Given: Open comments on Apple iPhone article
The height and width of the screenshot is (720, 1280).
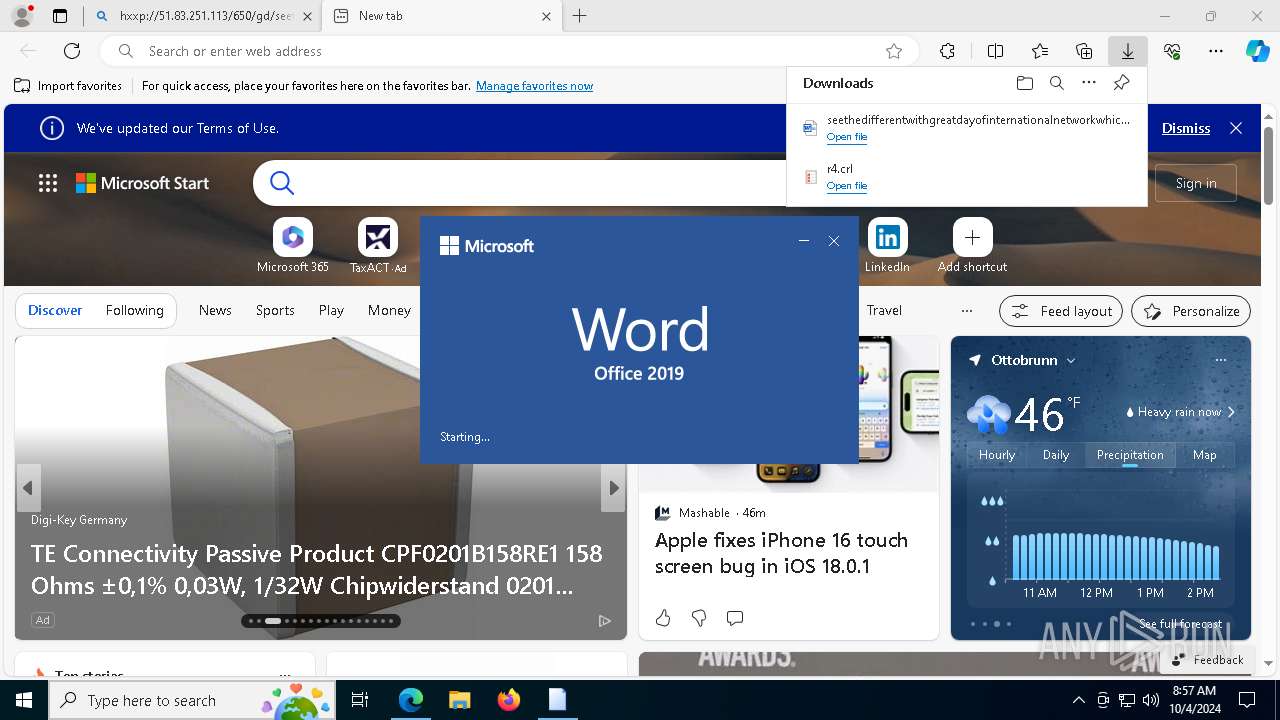Looking at the screenshot, I should 735,618.
